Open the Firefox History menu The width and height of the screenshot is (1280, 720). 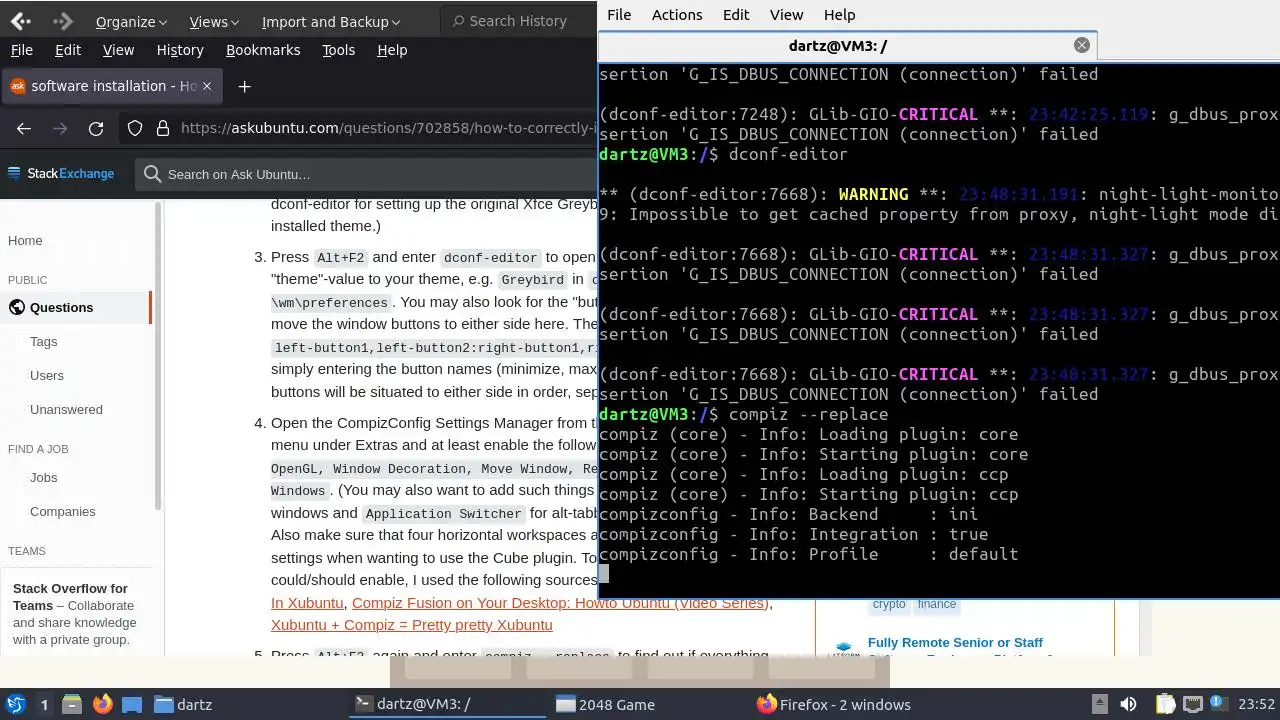[180, 50]
